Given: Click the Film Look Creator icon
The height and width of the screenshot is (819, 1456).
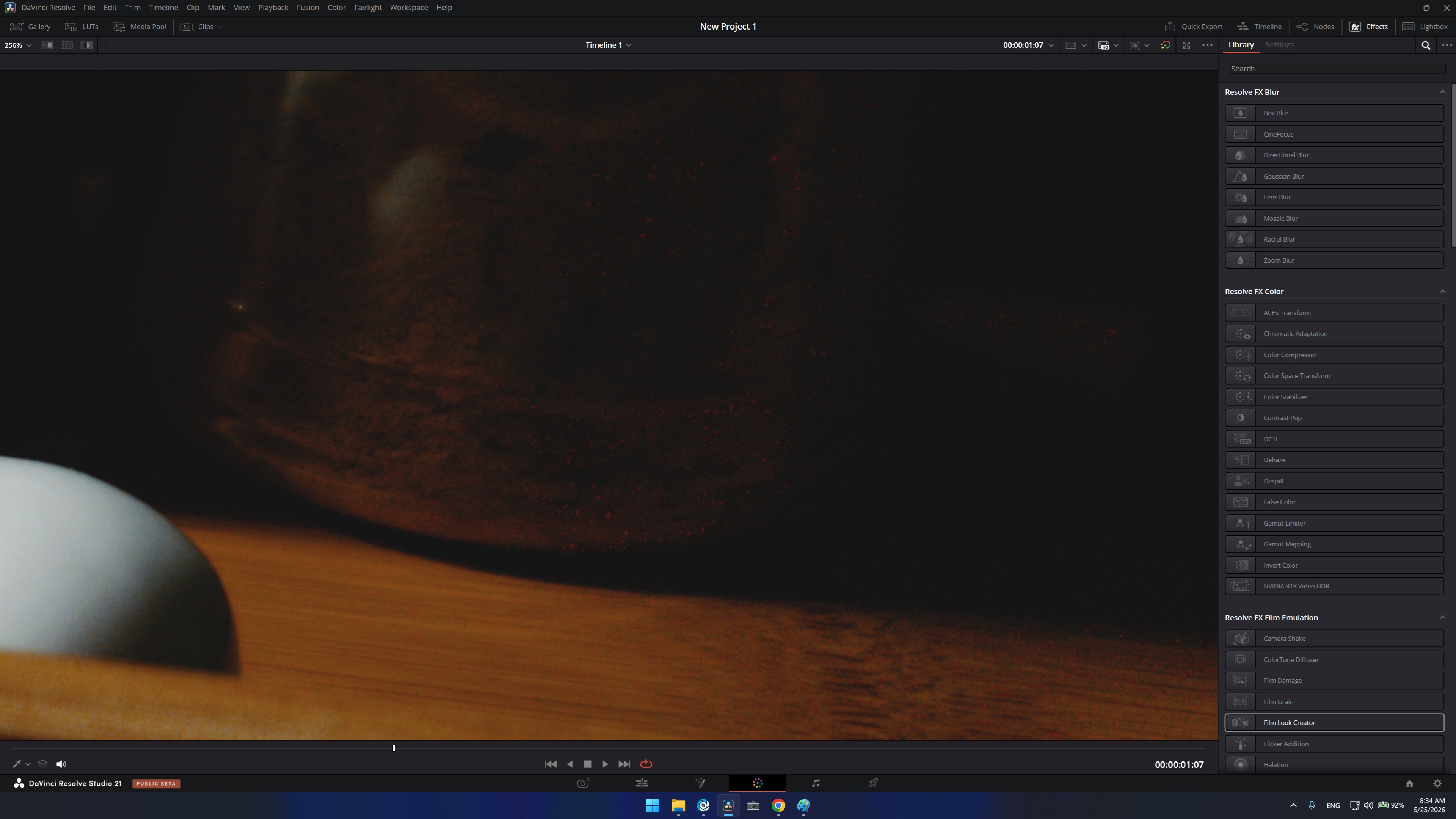Looking at the screenshot, I should click(1240, 723).
